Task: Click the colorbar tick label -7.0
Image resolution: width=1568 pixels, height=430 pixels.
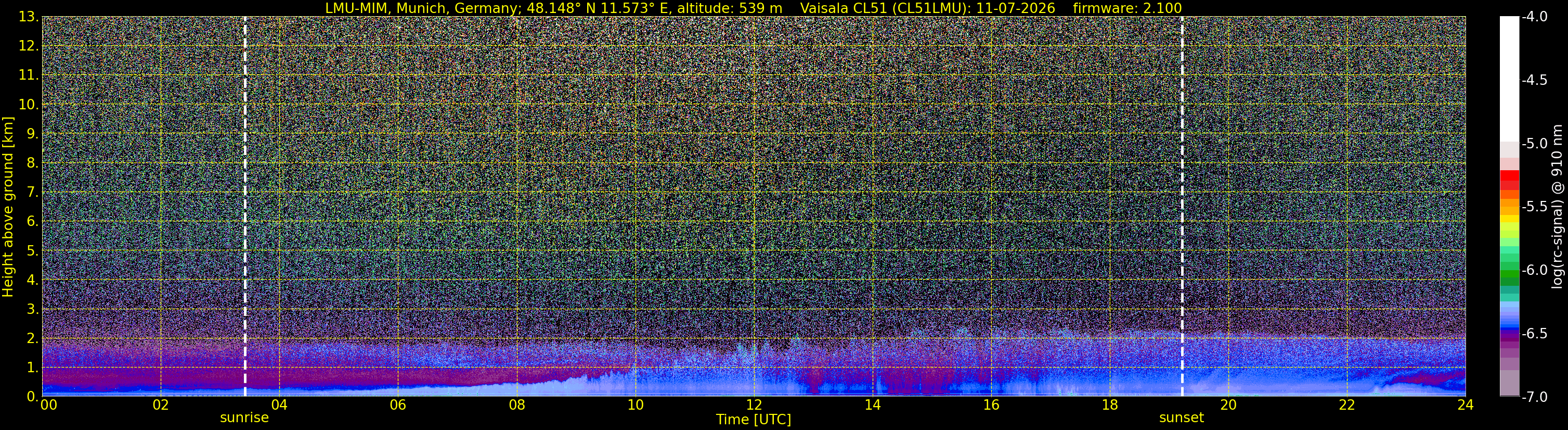Action: [1535, 397]
